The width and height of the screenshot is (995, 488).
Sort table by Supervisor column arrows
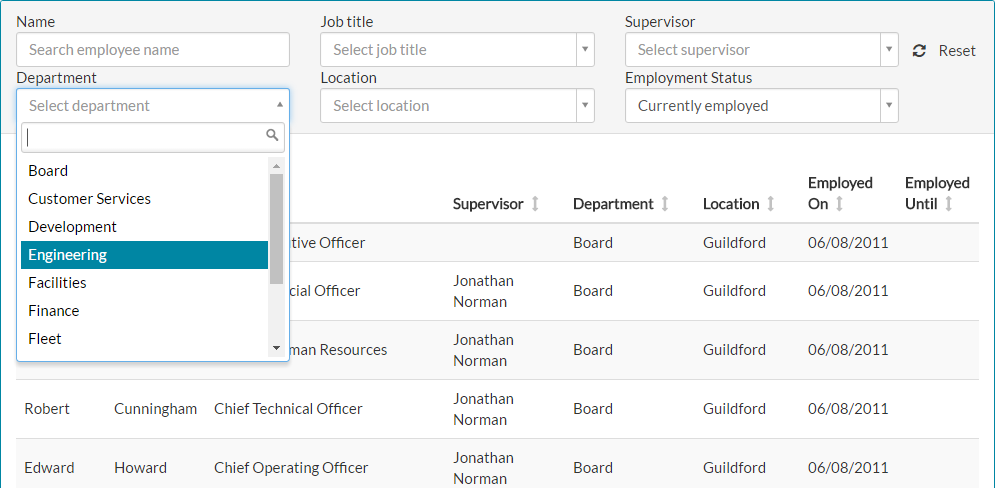point(535,204)
